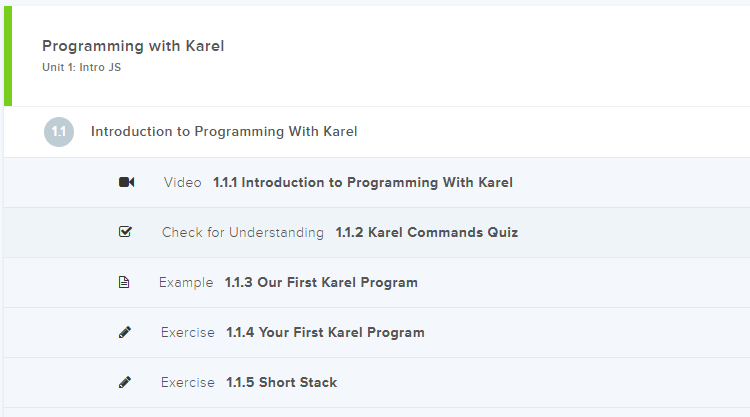Open 1.1.5 Short Stack exercise

click(281, 382)
